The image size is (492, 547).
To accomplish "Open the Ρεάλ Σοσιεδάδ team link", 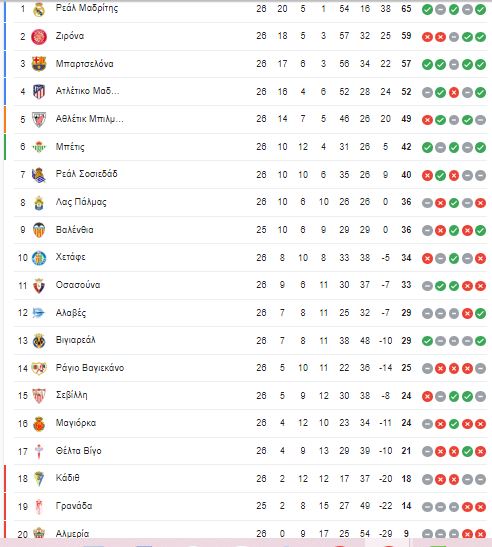I will [87, 174].
